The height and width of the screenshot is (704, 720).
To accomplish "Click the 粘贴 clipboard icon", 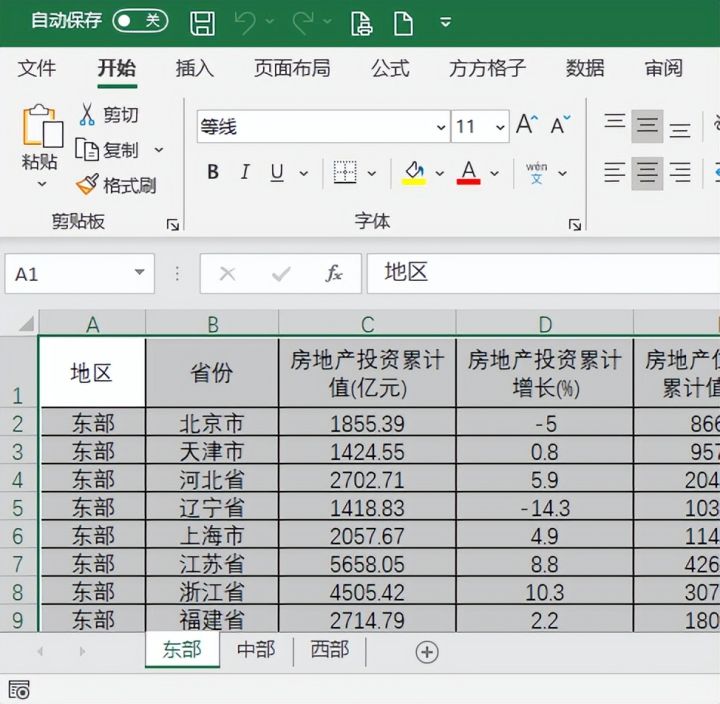I will pyautogui.click(x=42, y=125).
